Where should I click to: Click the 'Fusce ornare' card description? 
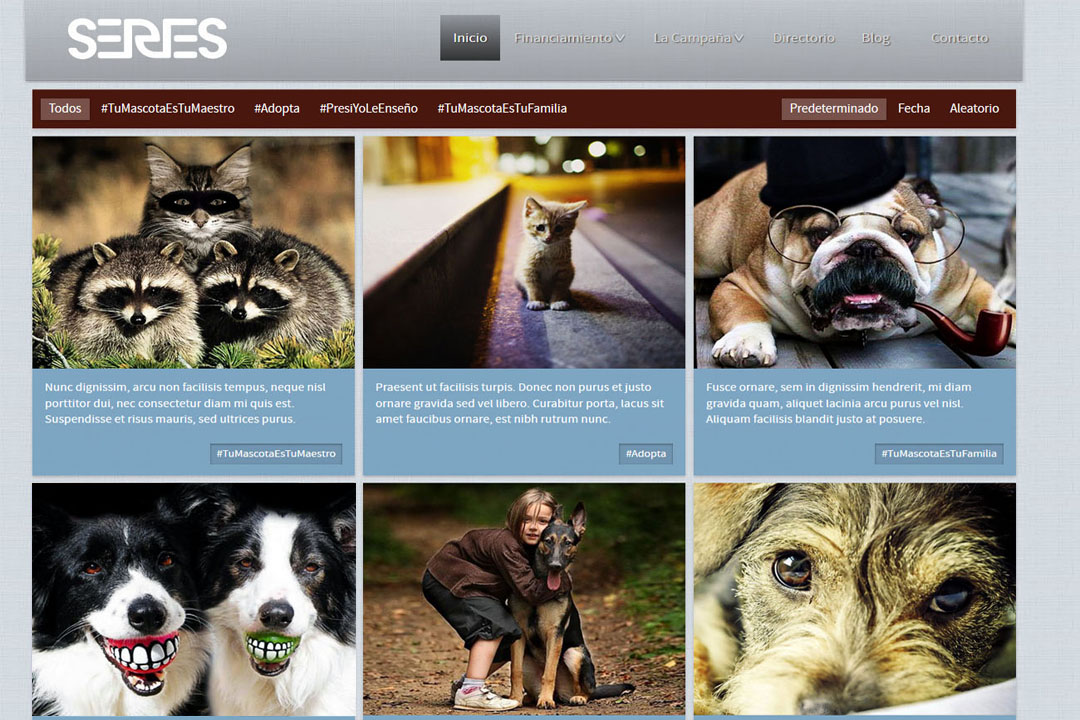click(838, 403)
